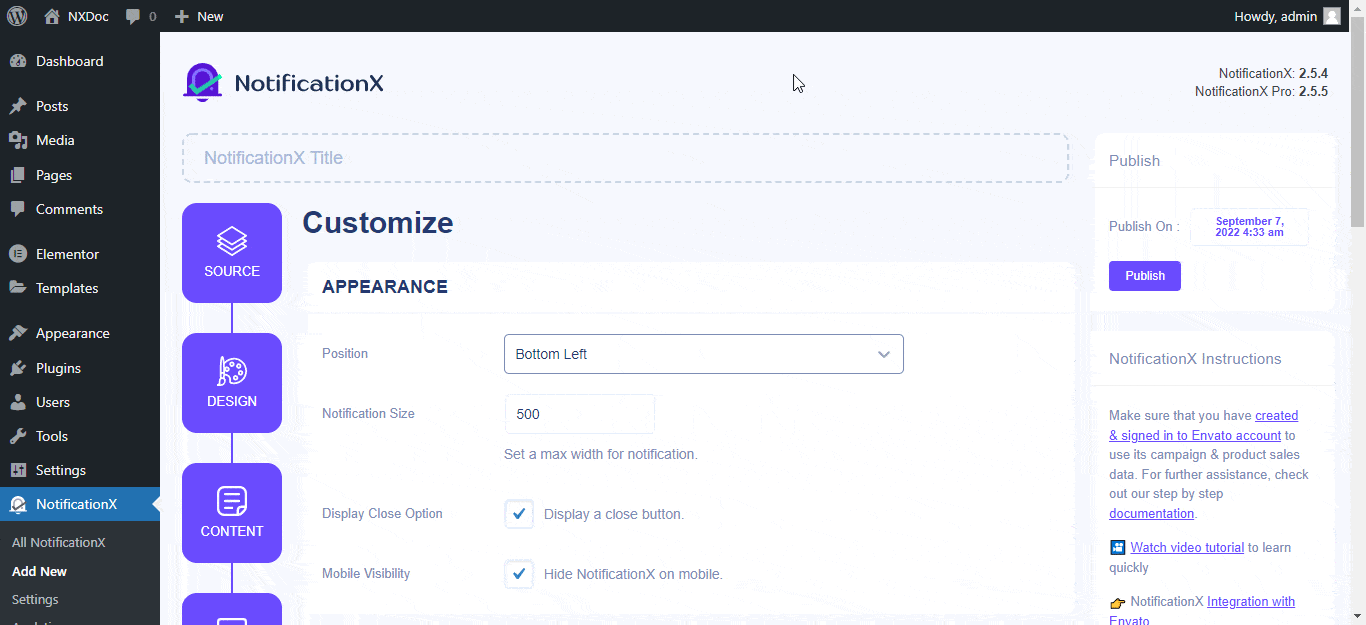Click the Dashboard gauge icon
Screen dimensions: 1366x625
pos(18,61)
